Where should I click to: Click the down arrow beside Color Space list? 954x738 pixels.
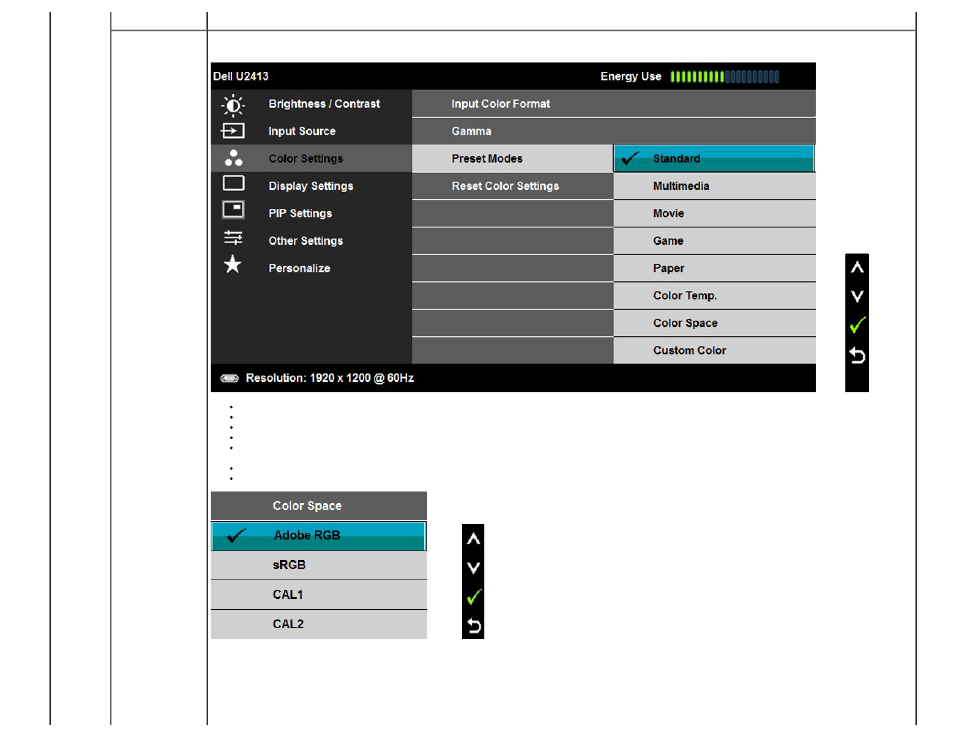pyautogui.click(x=473, y=568)
